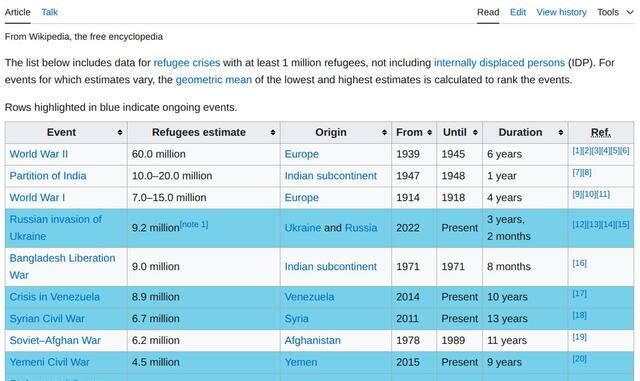The width and height of the screenshot is (640, 381).
Task: Open the geometric mean link
Action: [213, 80]
